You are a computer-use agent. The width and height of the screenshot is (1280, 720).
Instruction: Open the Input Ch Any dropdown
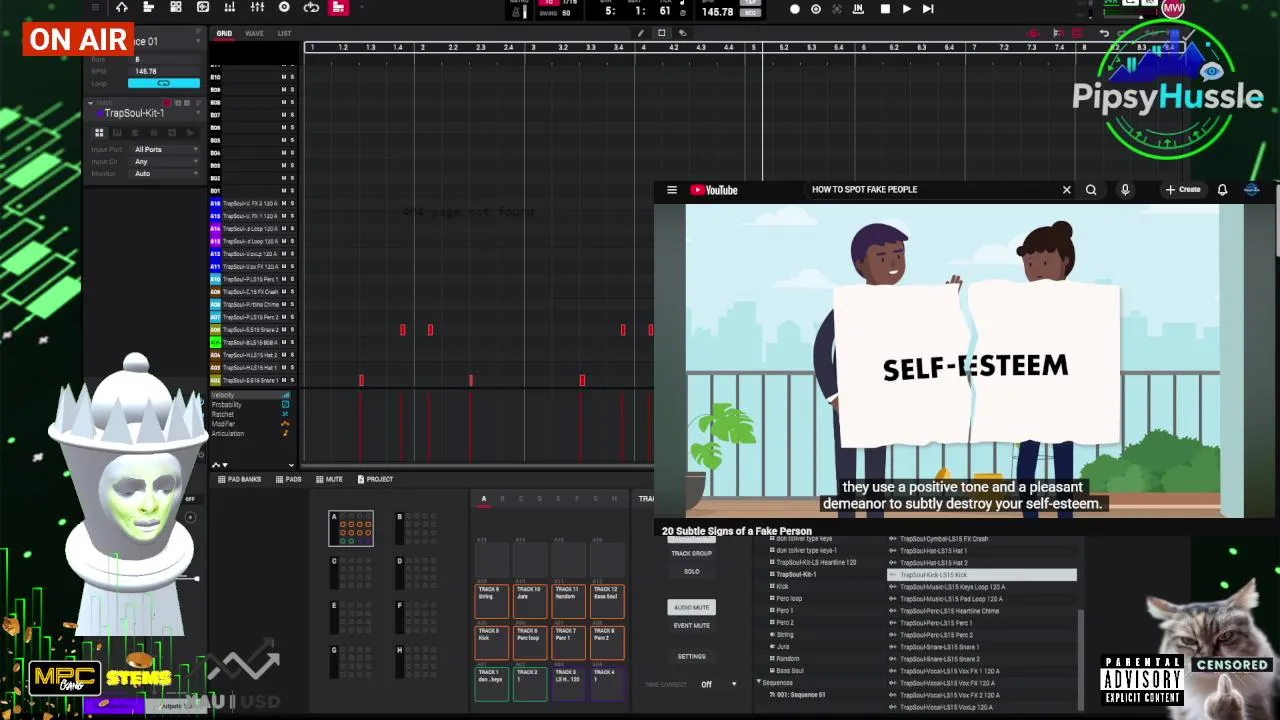[x=165, y=161]
